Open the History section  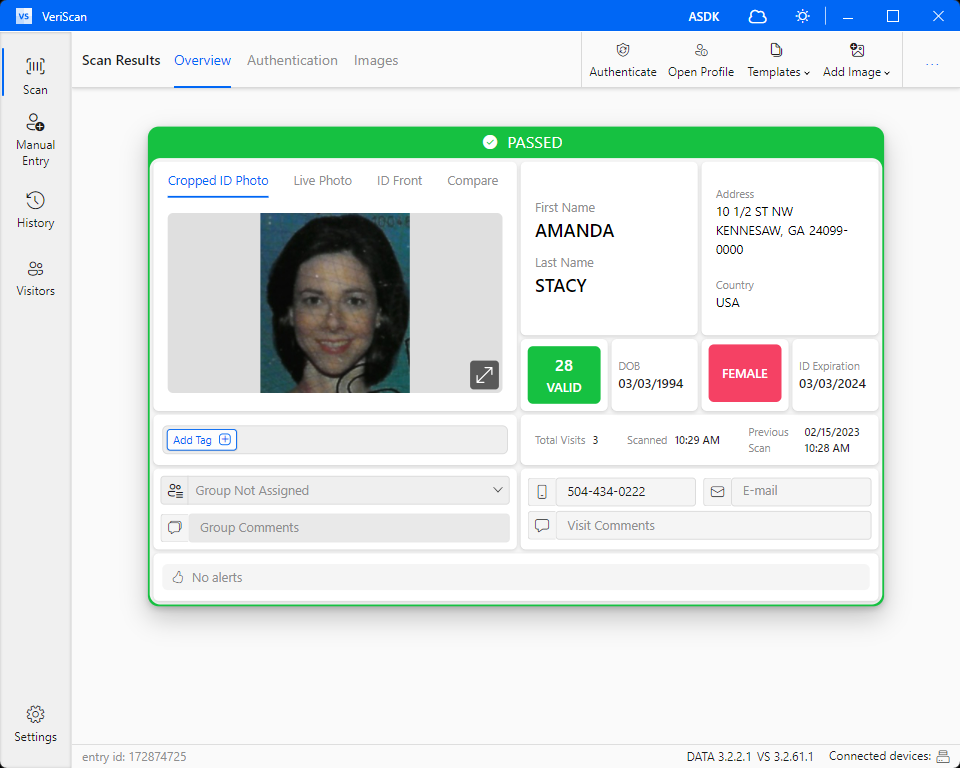36,209
